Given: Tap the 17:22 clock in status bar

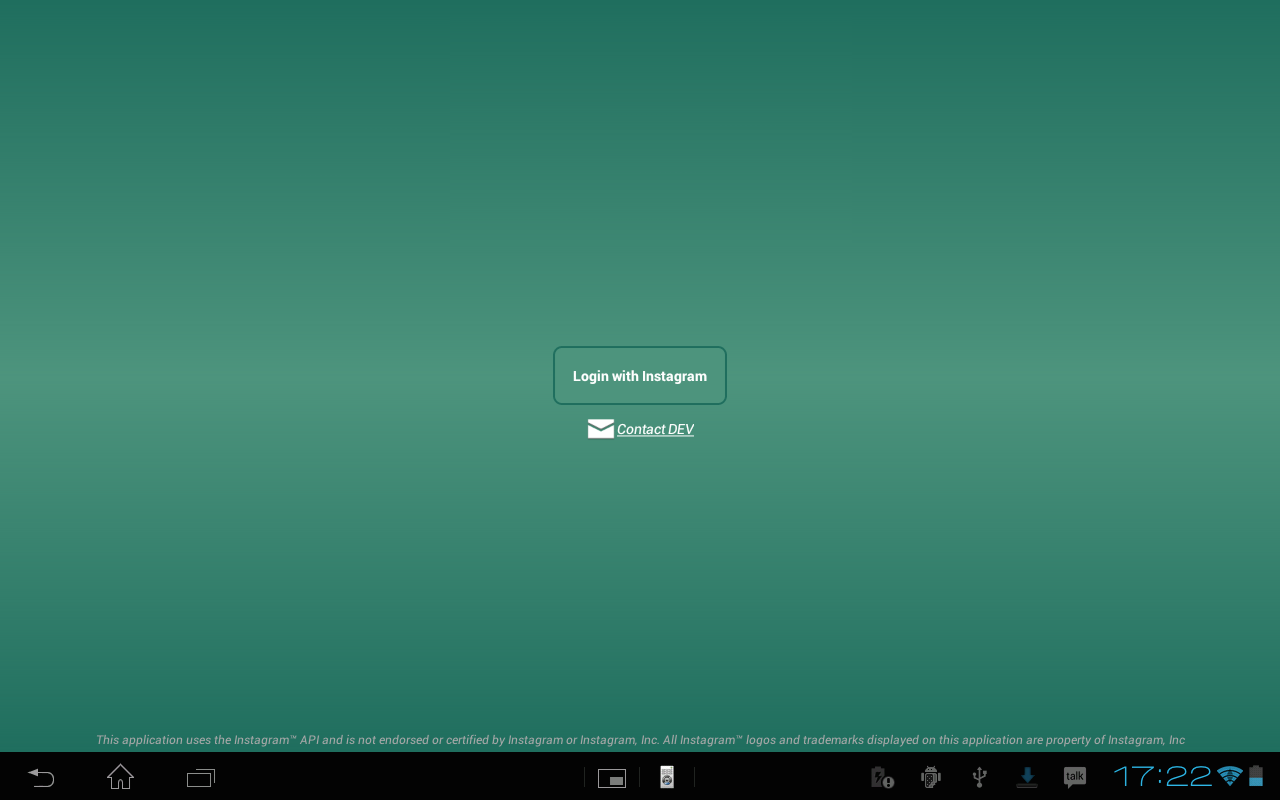Looking at the screenshot, I should (1162, 776).
